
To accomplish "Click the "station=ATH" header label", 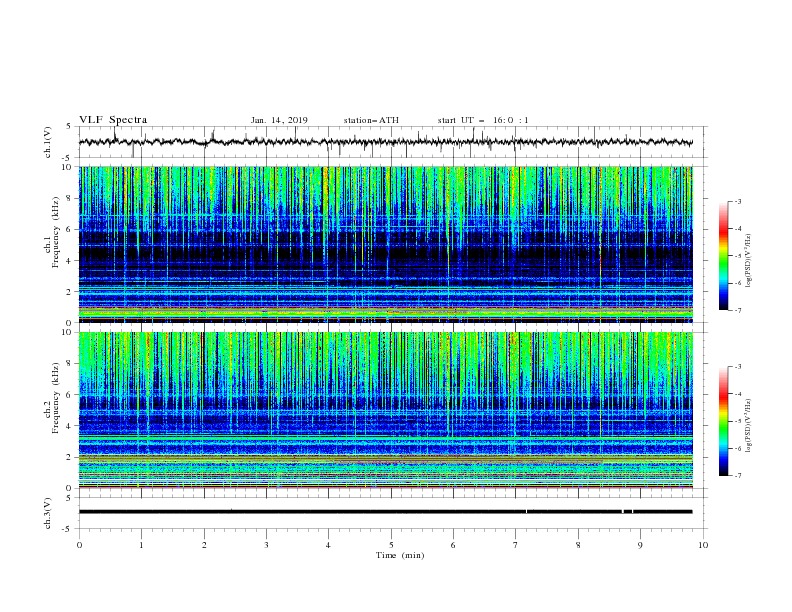I will (371, 120).
